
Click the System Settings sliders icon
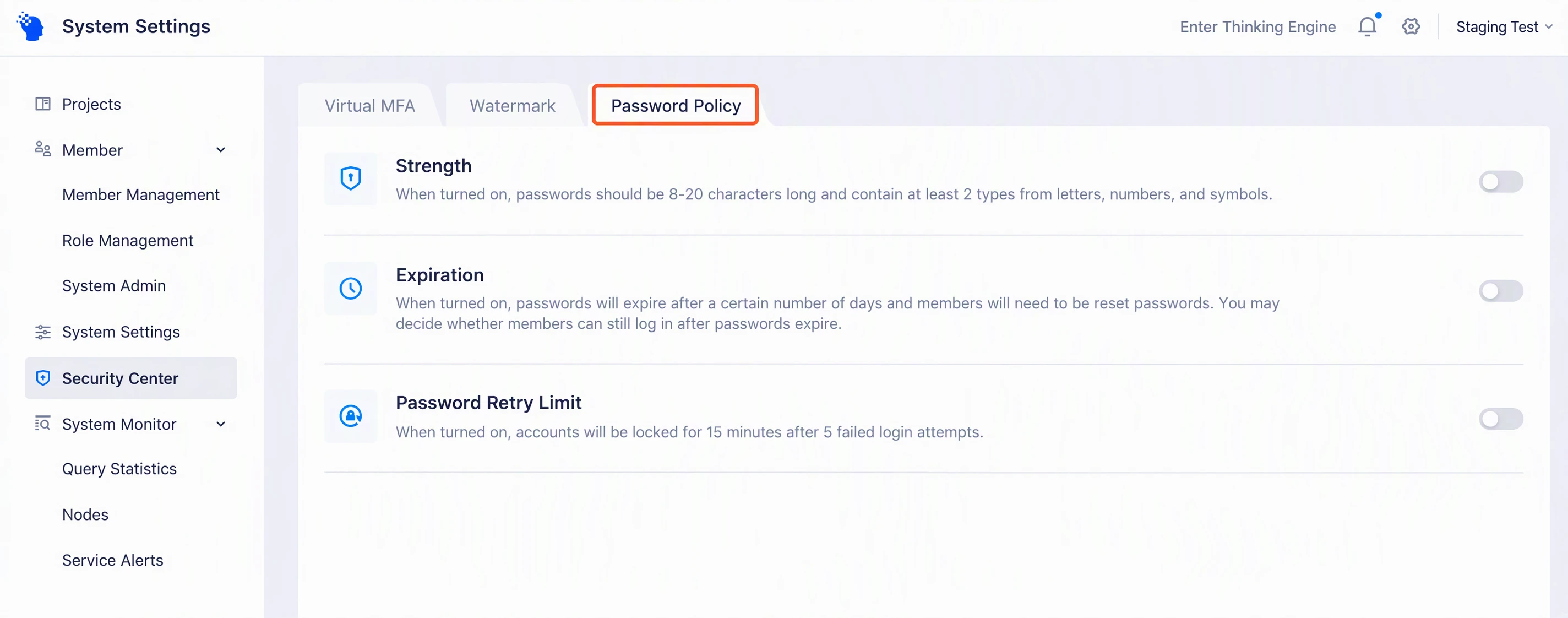coord(42,332)
